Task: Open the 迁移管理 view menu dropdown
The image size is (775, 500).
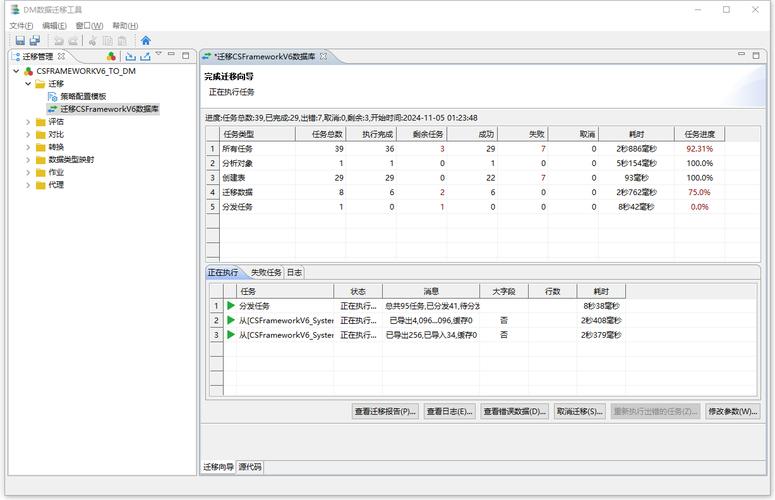Action: tap(159, 57)
